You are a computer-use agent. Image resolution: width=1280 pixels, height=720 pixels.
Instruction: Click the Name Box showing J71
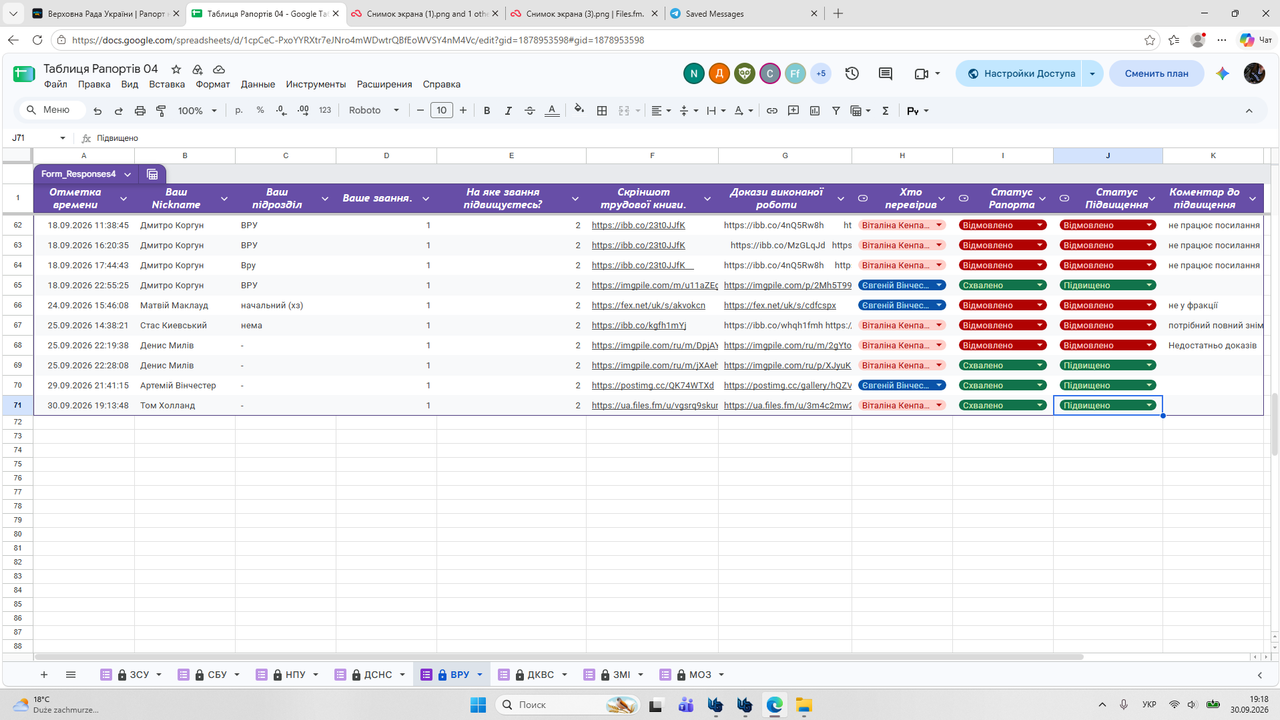[40, 138]
